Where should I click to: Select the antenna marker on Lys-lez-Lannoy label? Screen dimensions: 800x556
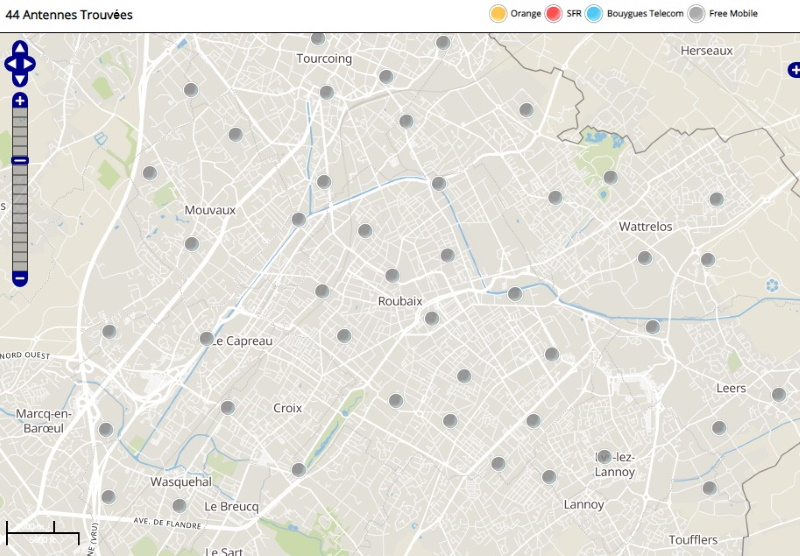(x=604, y=456)
